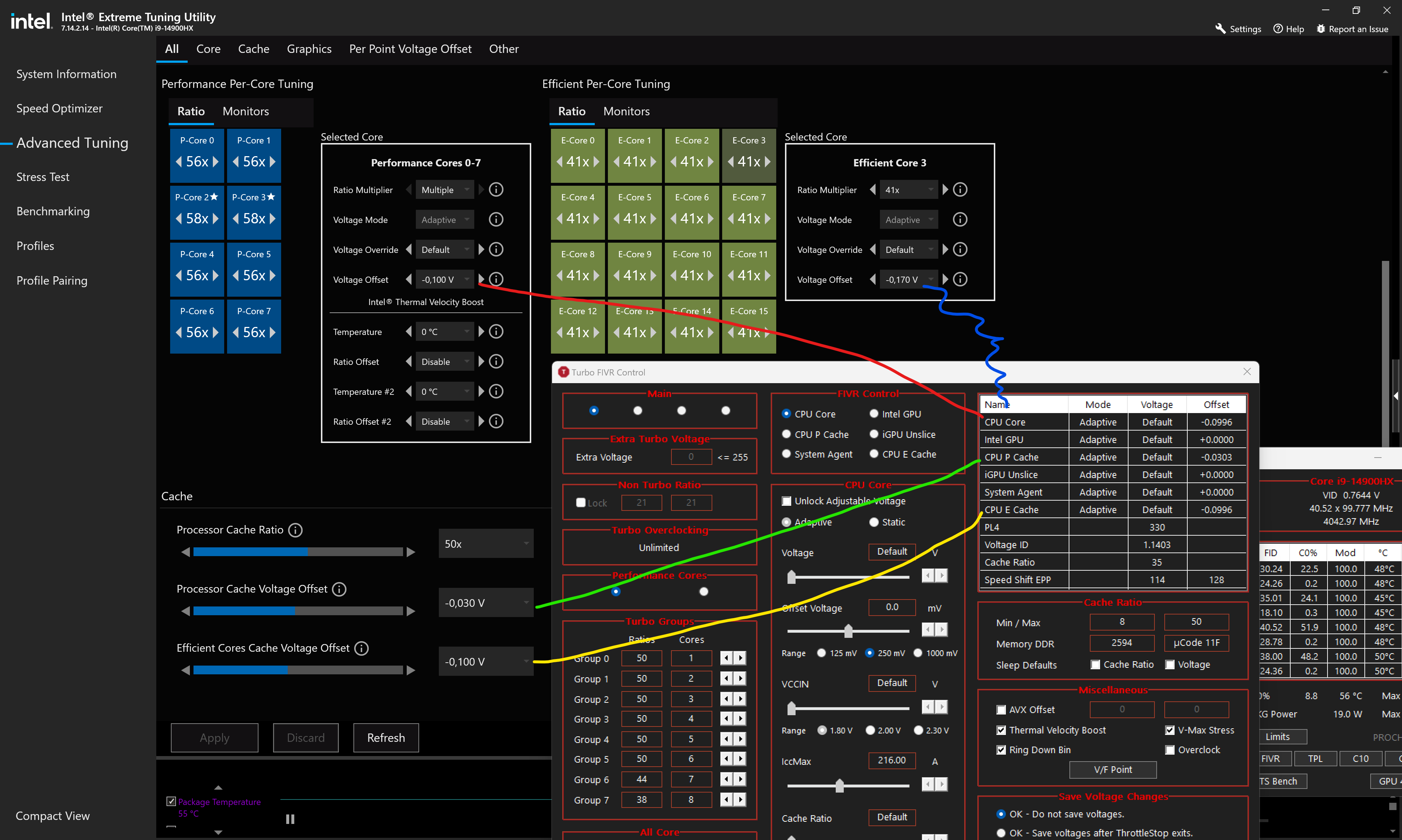Increase Processor Cache Ratio slider right arrow
The image size is (1402, 840).
411,552
